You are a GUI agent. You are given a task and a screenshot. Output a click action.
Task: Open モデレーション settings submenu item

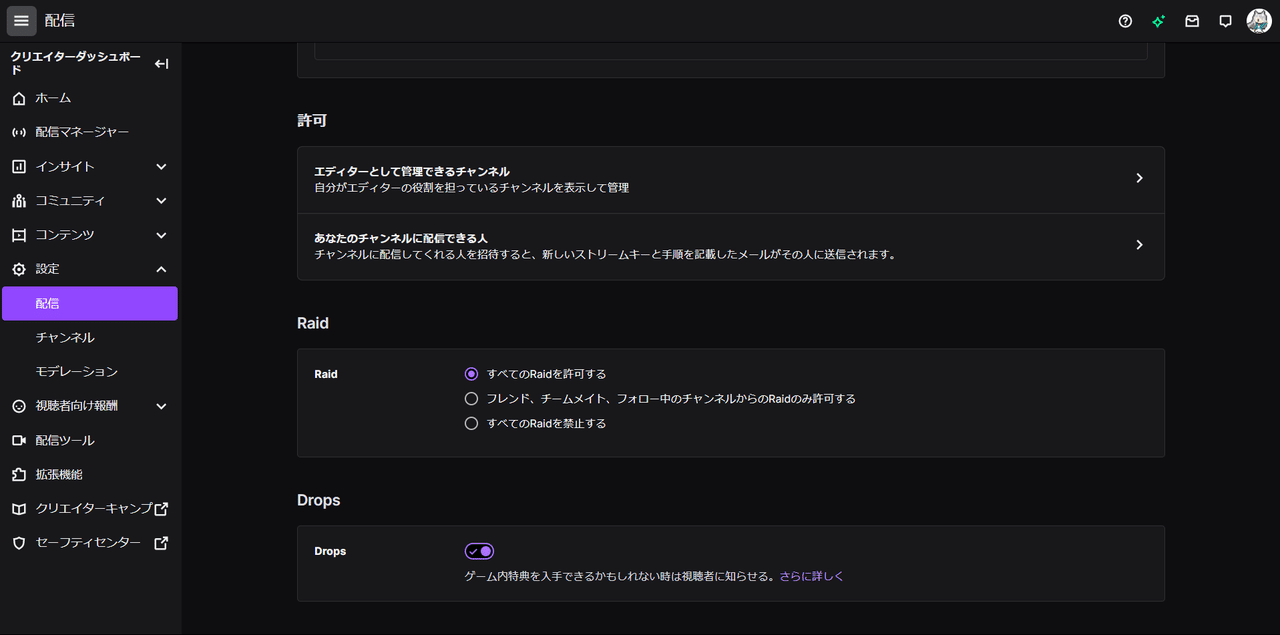[77, 371]
